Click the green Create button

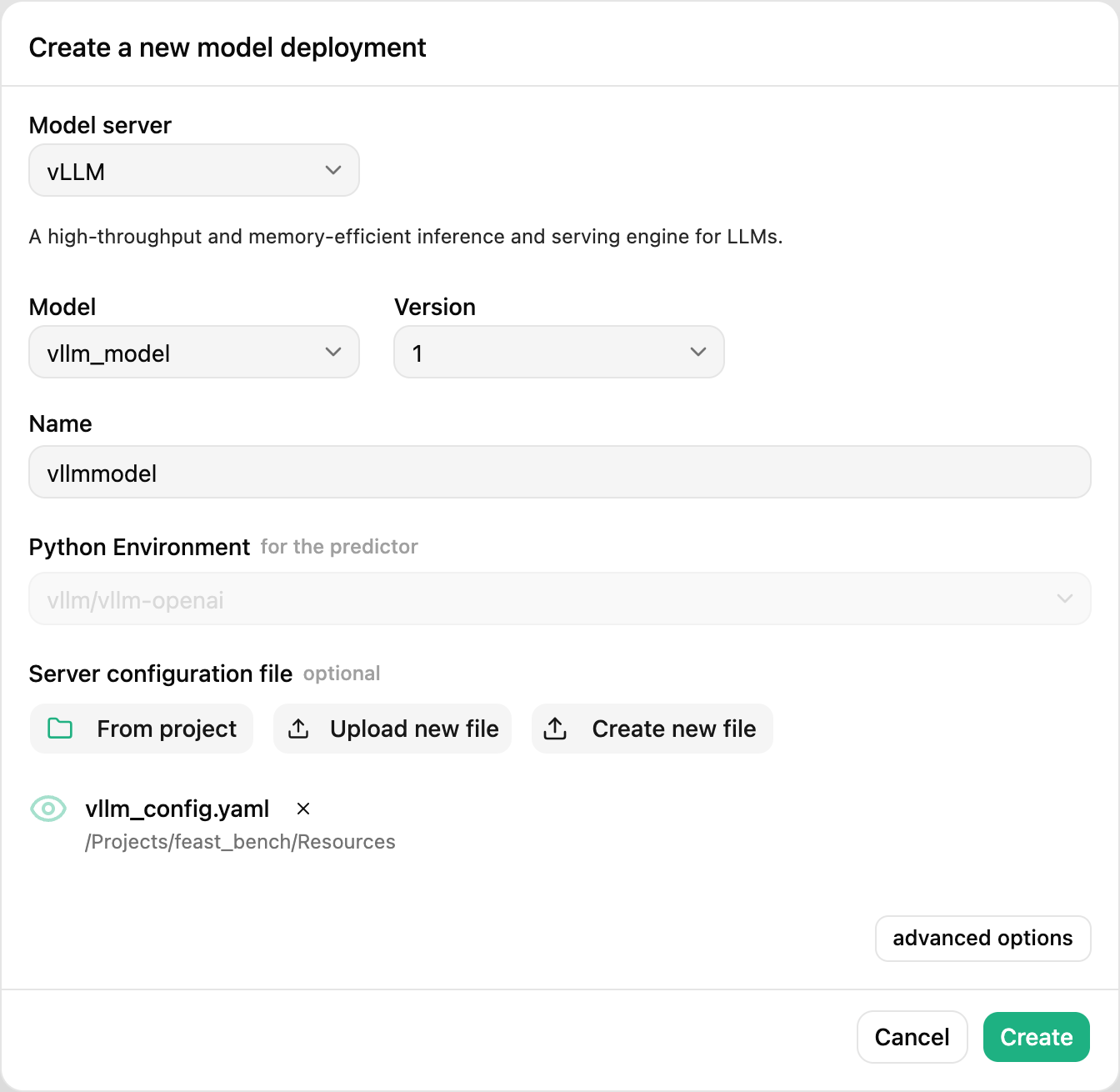pyautogui.click(x=1037, y=1037)
